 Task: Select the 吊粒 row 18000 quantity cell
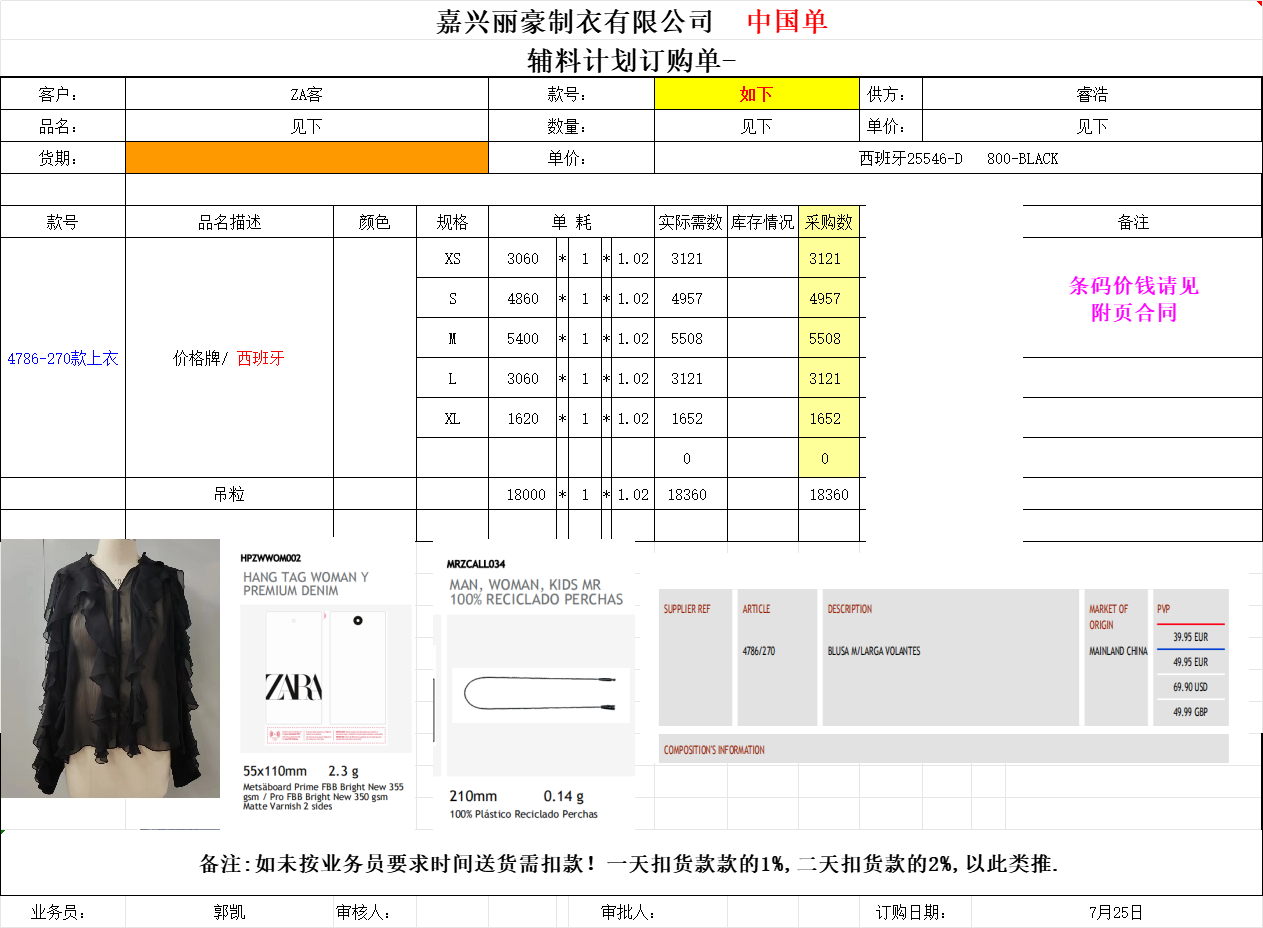point(526,494)
